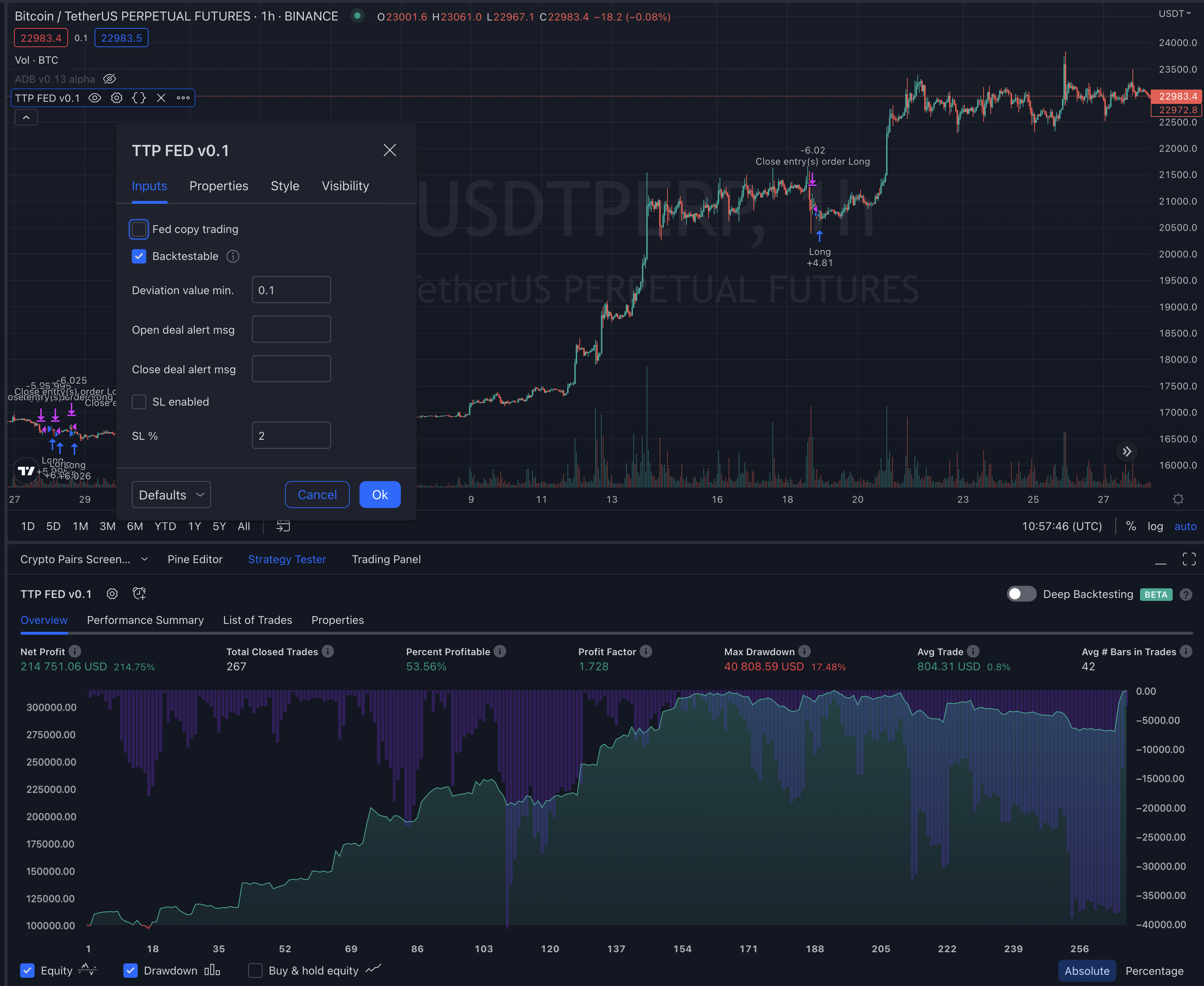
Task: Switch to the Inputs tab in dialog
Action: click(149, 186)
